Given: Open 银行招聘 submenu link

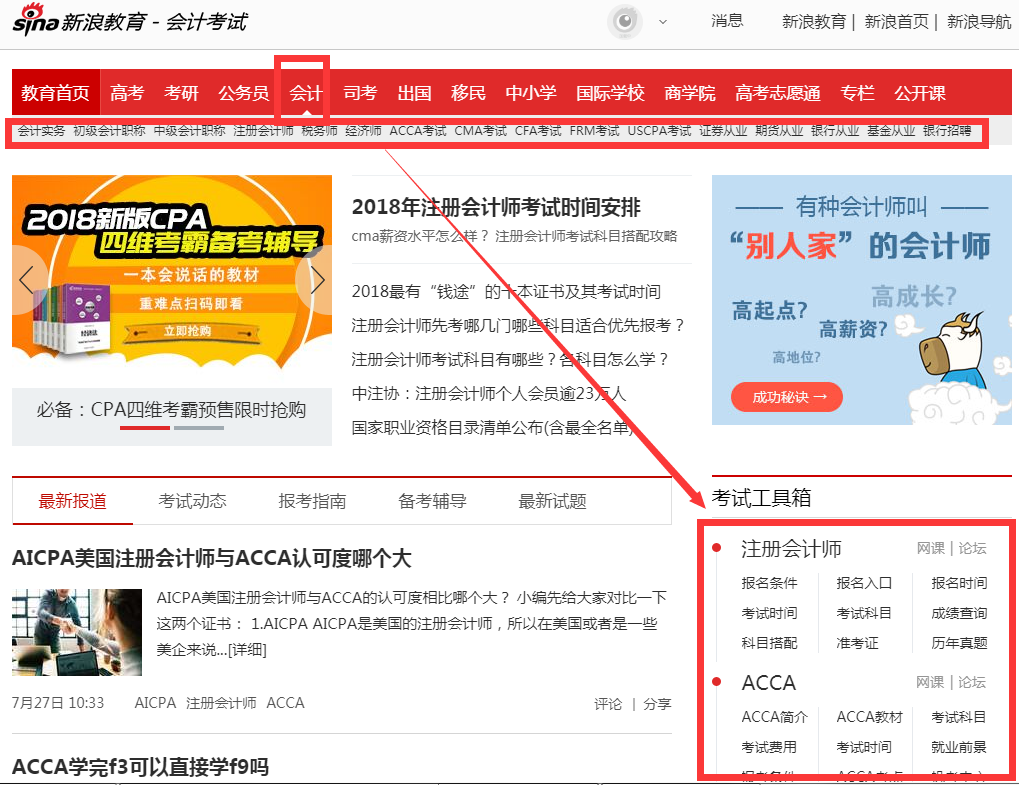Looking at the screenshot, I should click(947, 131).
